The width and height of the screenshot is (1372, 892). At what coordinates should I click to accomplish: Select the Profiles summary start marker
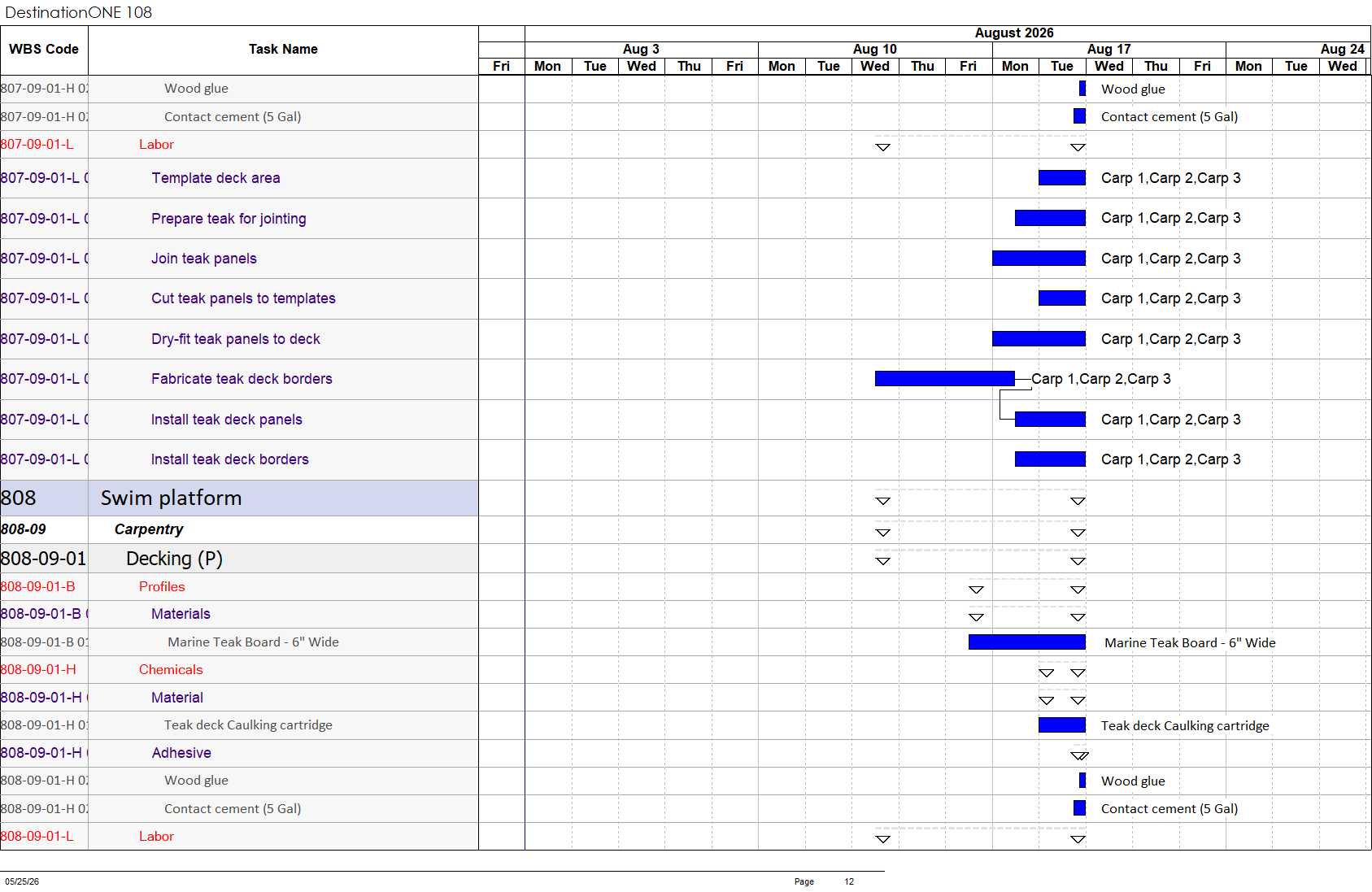(x=976, y=590)
